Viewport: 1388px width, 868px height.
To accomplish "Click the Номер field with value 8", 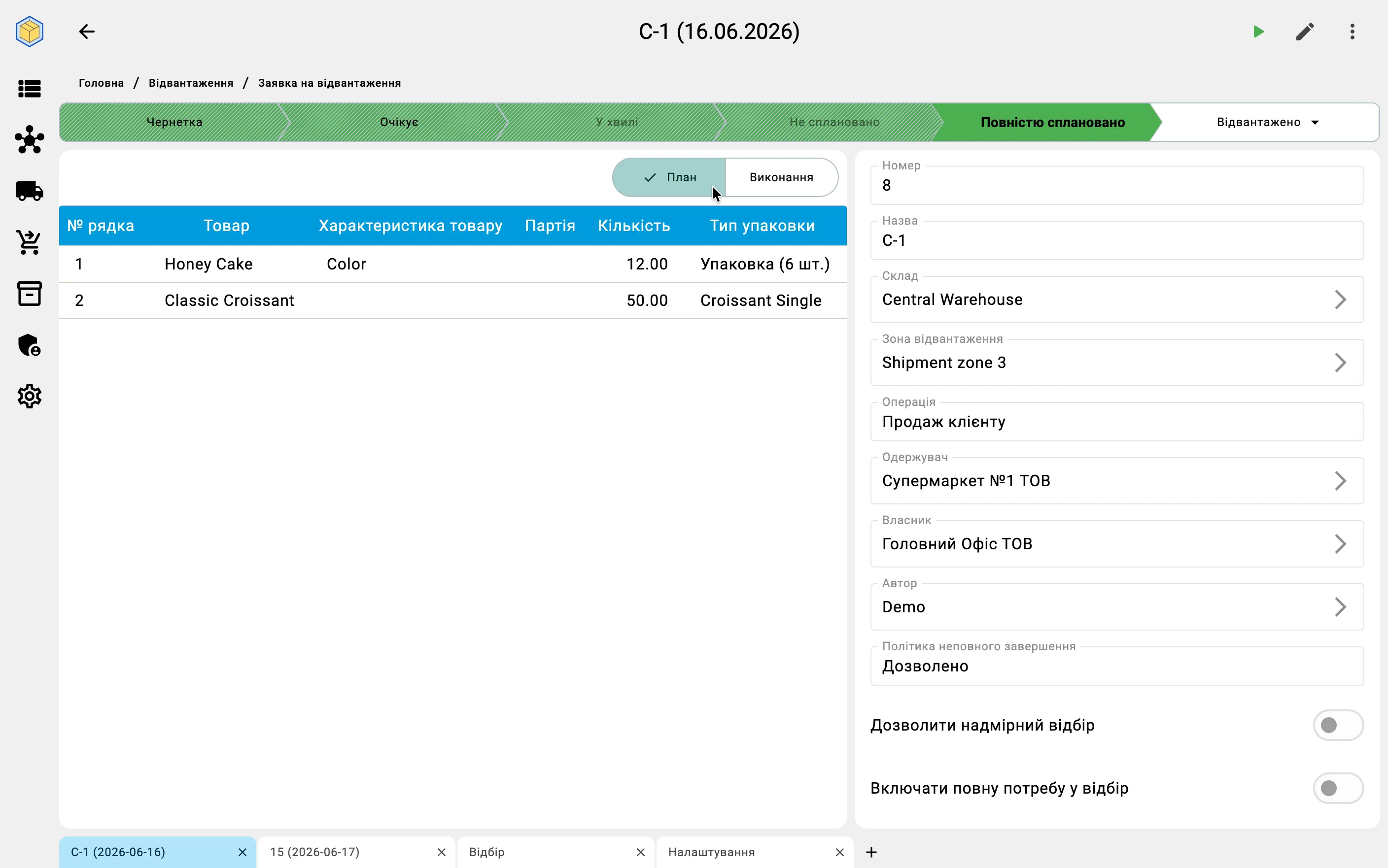I will (x=1116, y=185).
